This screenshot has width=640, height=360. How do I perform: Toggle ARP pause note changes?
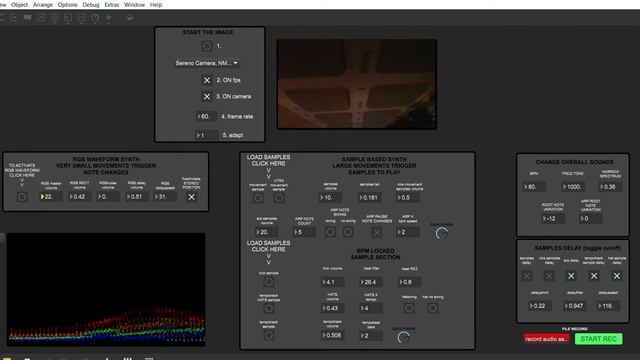pos(377,232)
